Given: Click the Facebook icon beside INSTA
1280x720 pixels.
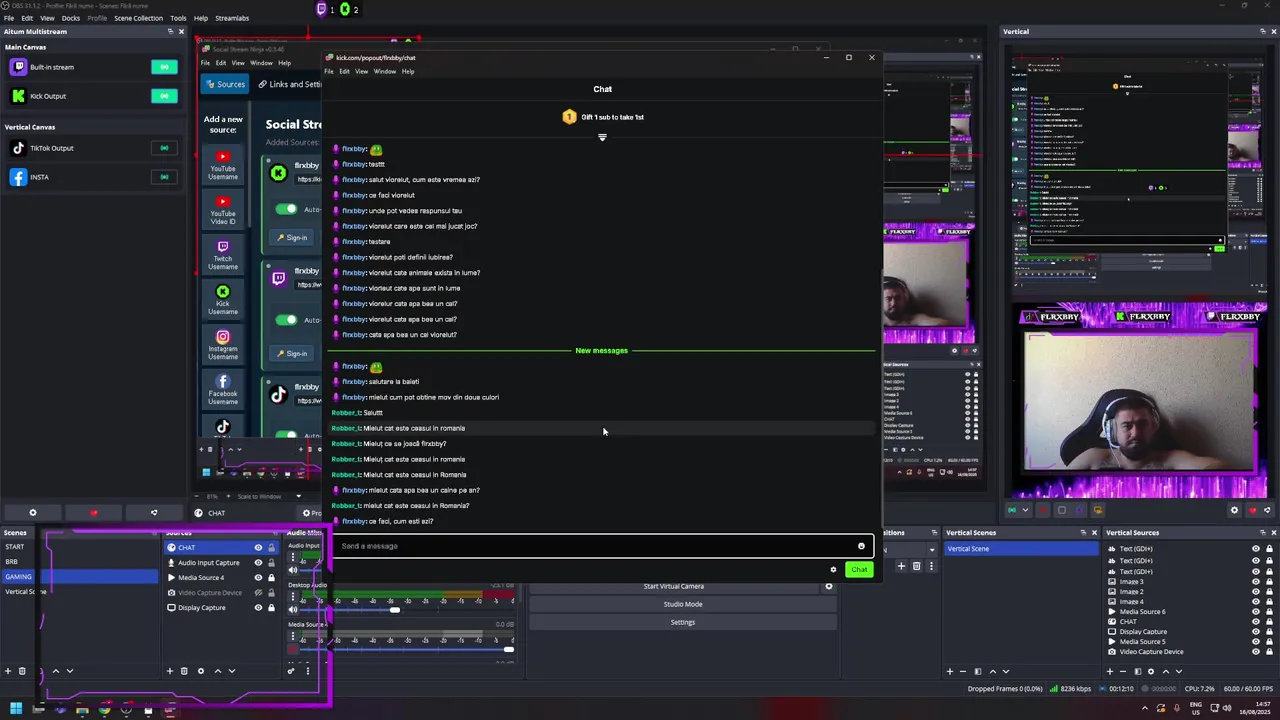Looking at the screenshot, I should pos(18,177).
